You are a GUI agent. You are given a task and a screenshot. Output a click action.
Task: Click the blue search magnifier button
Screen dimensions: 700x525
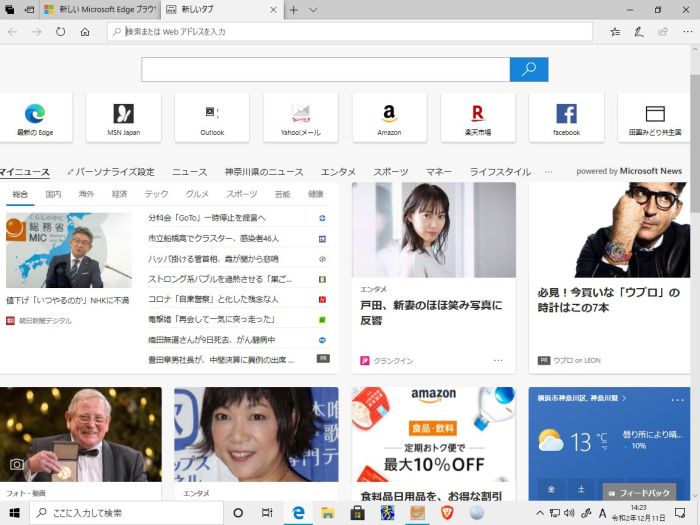pyautogui.click(x=529, y=69)
